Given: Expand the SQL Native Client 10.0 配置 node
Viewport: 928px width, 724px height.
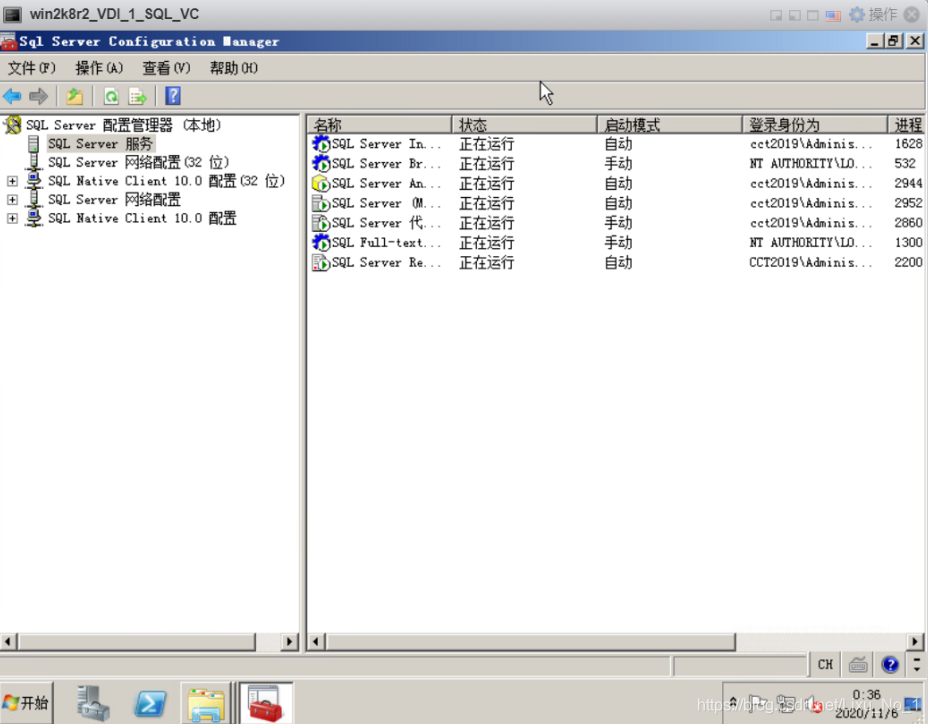Looking at the screenshot, I should [12, 218].
